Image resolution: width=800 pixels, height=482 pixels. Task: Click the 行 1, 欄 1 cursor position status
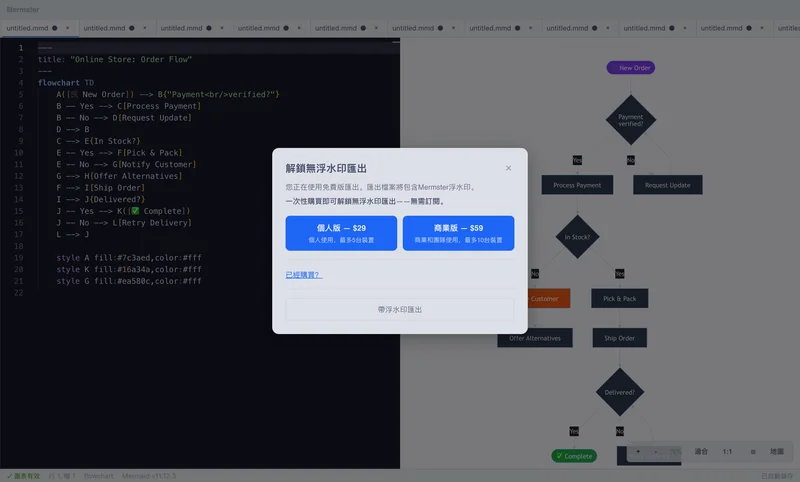pos(62,476)
